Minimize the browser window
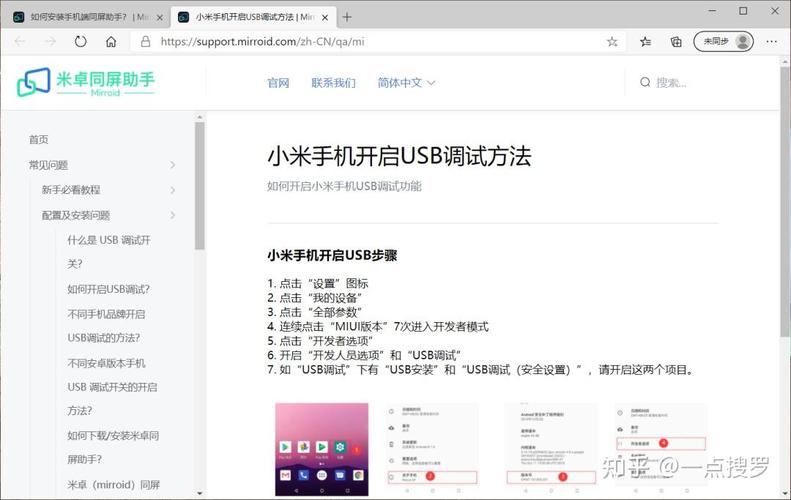791x500 pixels. 712,11
